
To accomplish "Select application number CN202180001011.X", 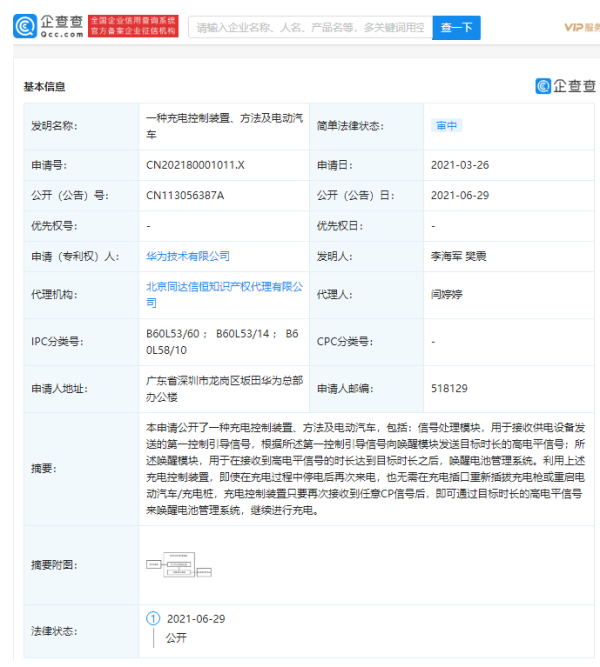I will click(x=195, y=165).
